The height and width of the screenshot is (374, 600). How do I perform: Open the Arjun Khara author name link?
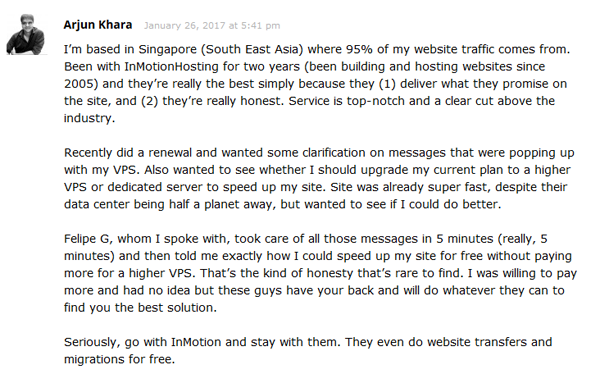coord(98,25)
